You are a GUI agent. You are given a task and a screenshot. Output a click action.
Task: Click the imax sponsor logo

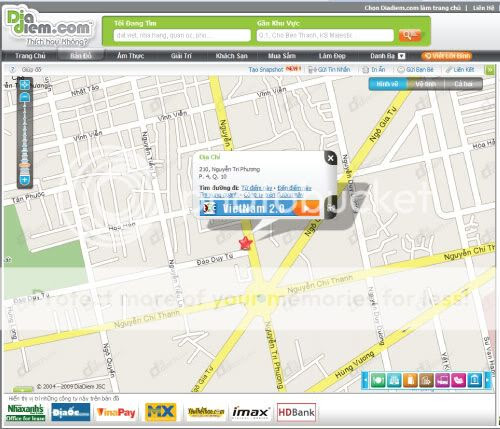pyautogui.click(x=251, y=413)
